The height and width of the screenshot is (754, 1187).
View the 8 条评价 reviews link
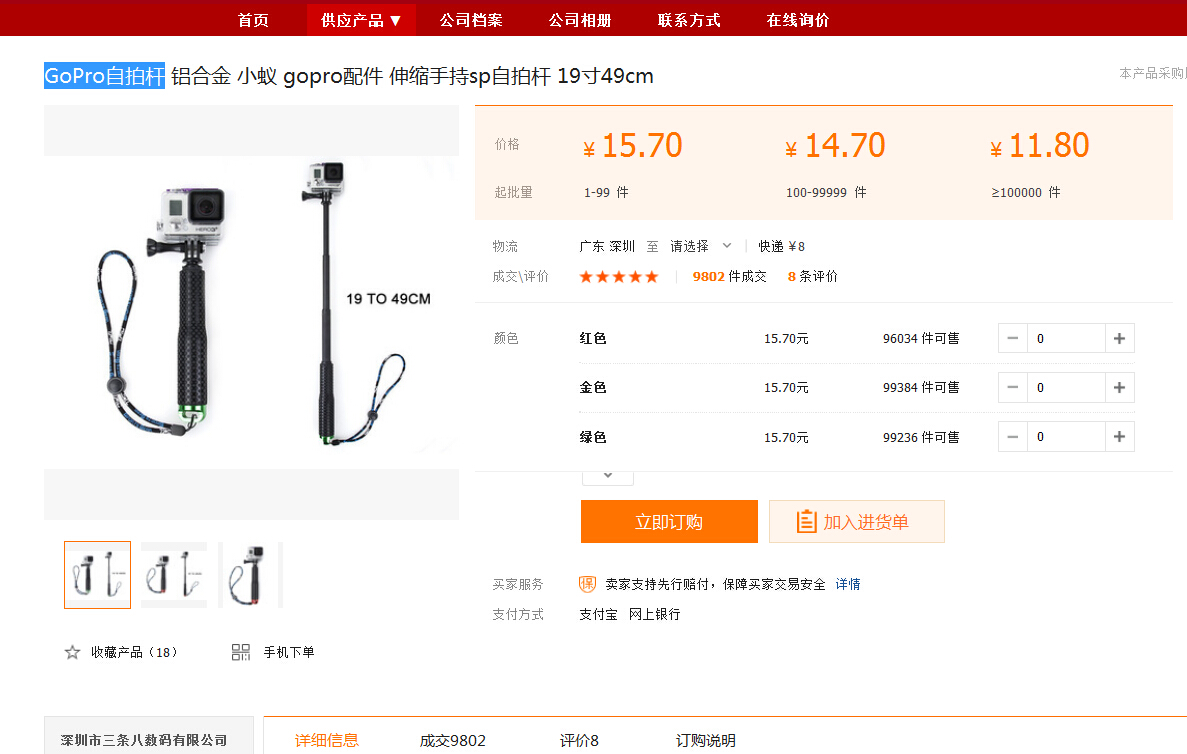[x=812, y=277]
